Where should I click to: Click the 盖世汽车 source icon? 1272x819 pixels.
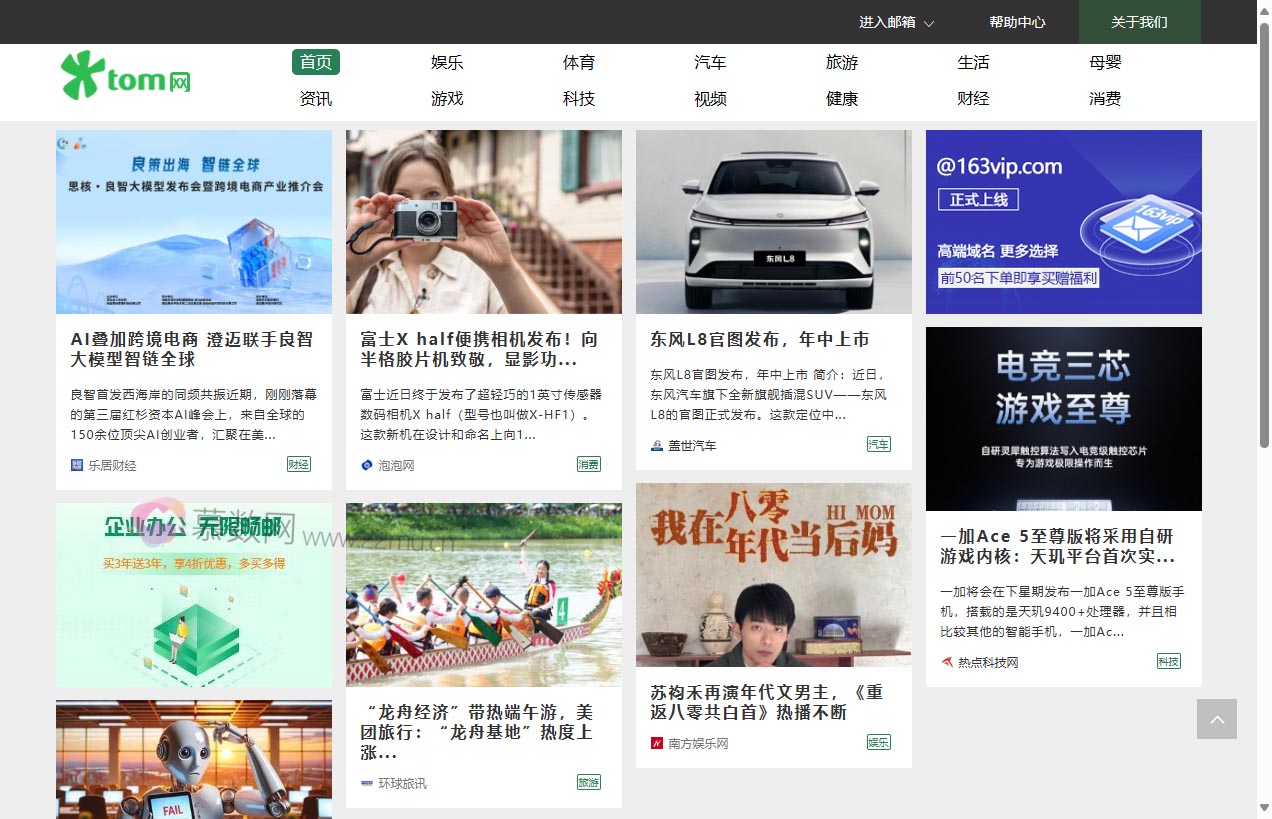(657, 445)
